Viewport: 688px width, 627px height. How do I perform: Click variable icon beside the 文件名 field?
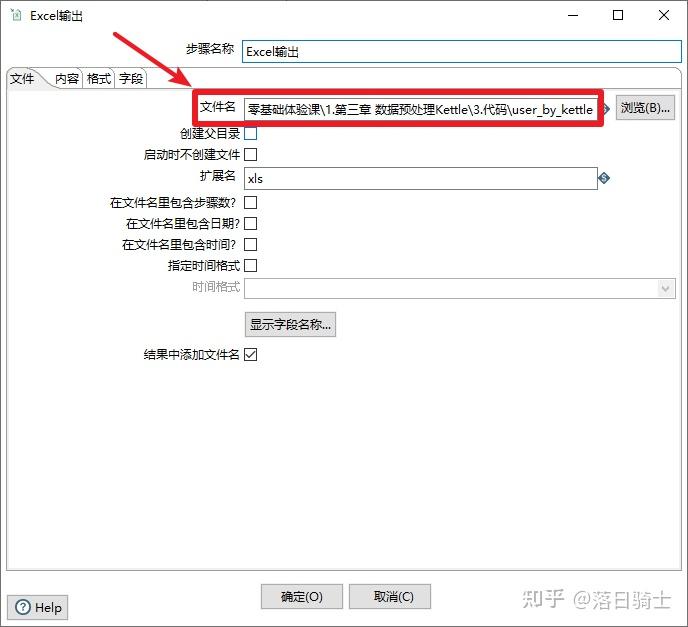pyautogui.click(x=606, y=108)
